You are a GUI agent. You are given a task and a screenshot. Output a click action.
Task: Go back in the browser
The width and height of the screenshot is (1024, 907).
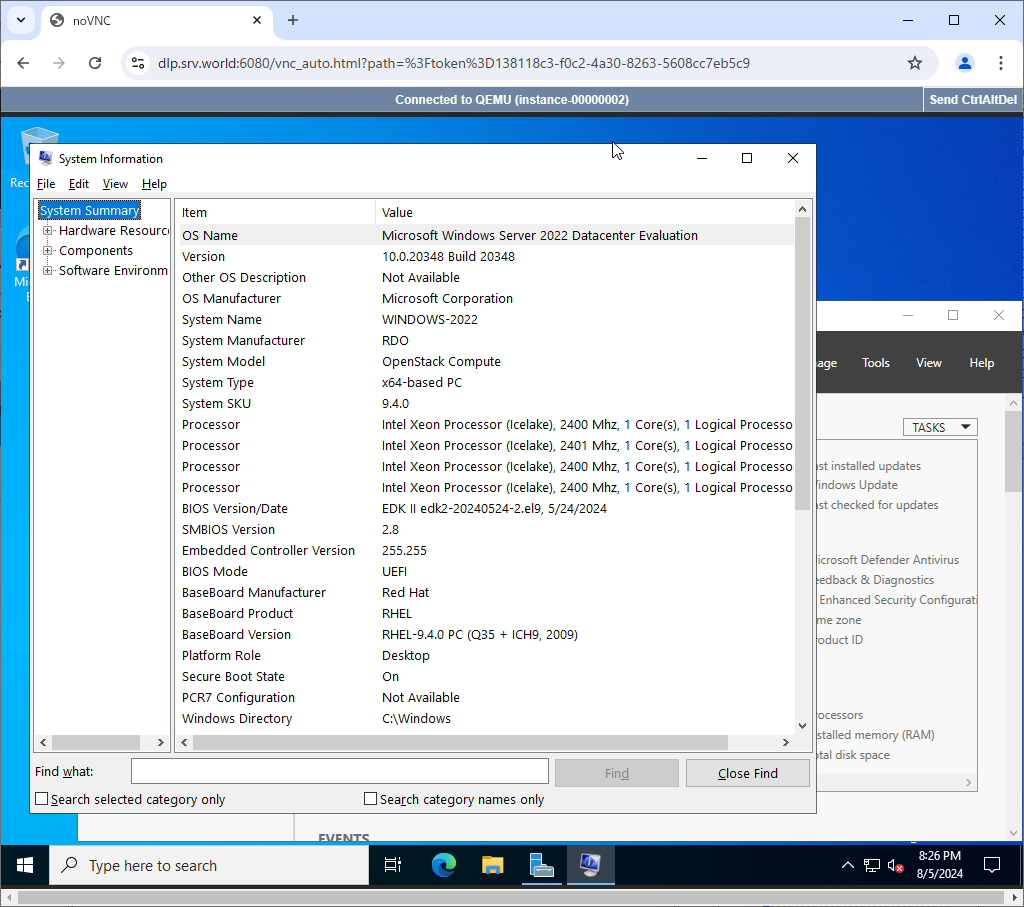tap(24, 63)
